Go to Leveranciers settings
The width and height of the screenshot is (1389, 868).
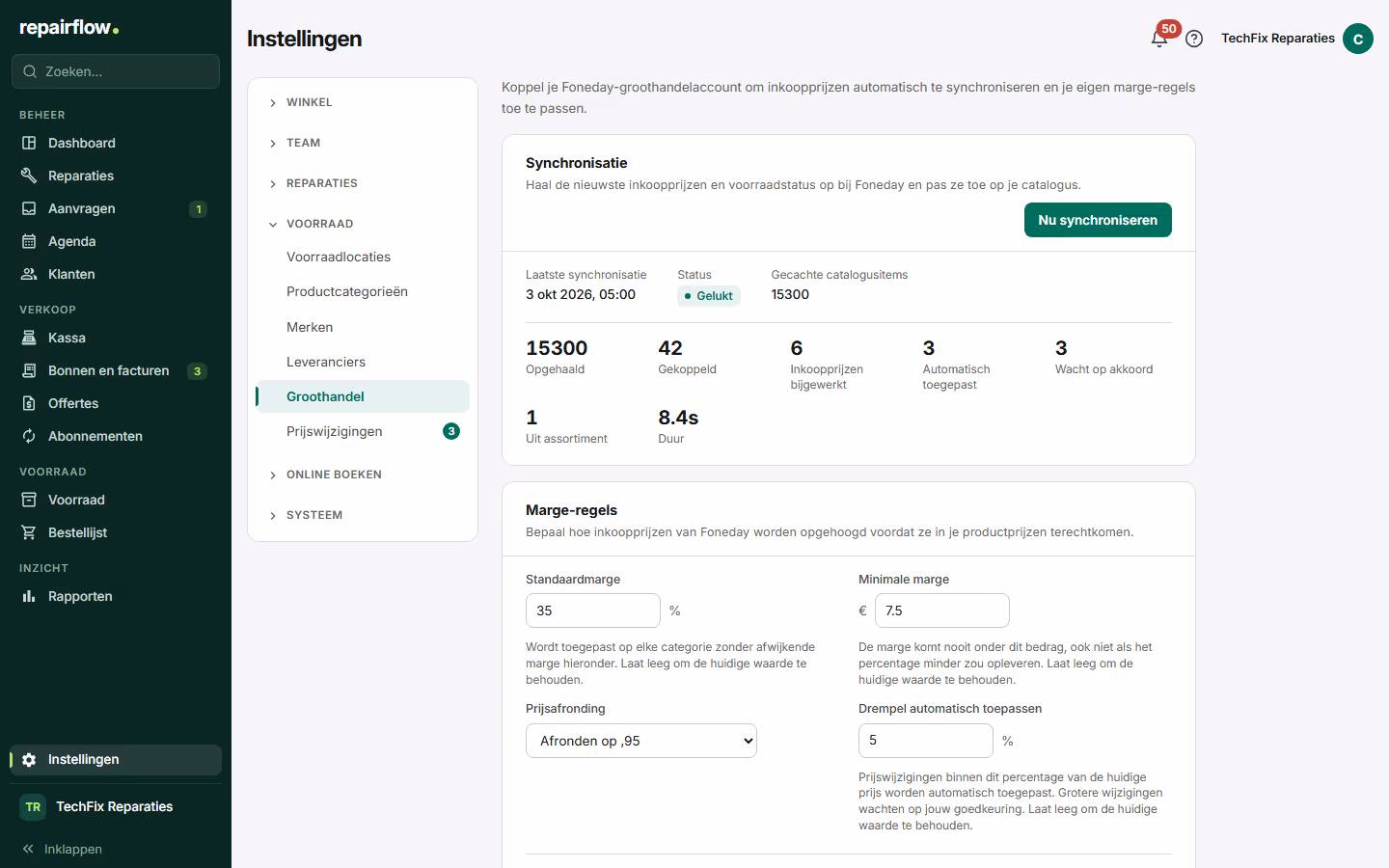363,362
